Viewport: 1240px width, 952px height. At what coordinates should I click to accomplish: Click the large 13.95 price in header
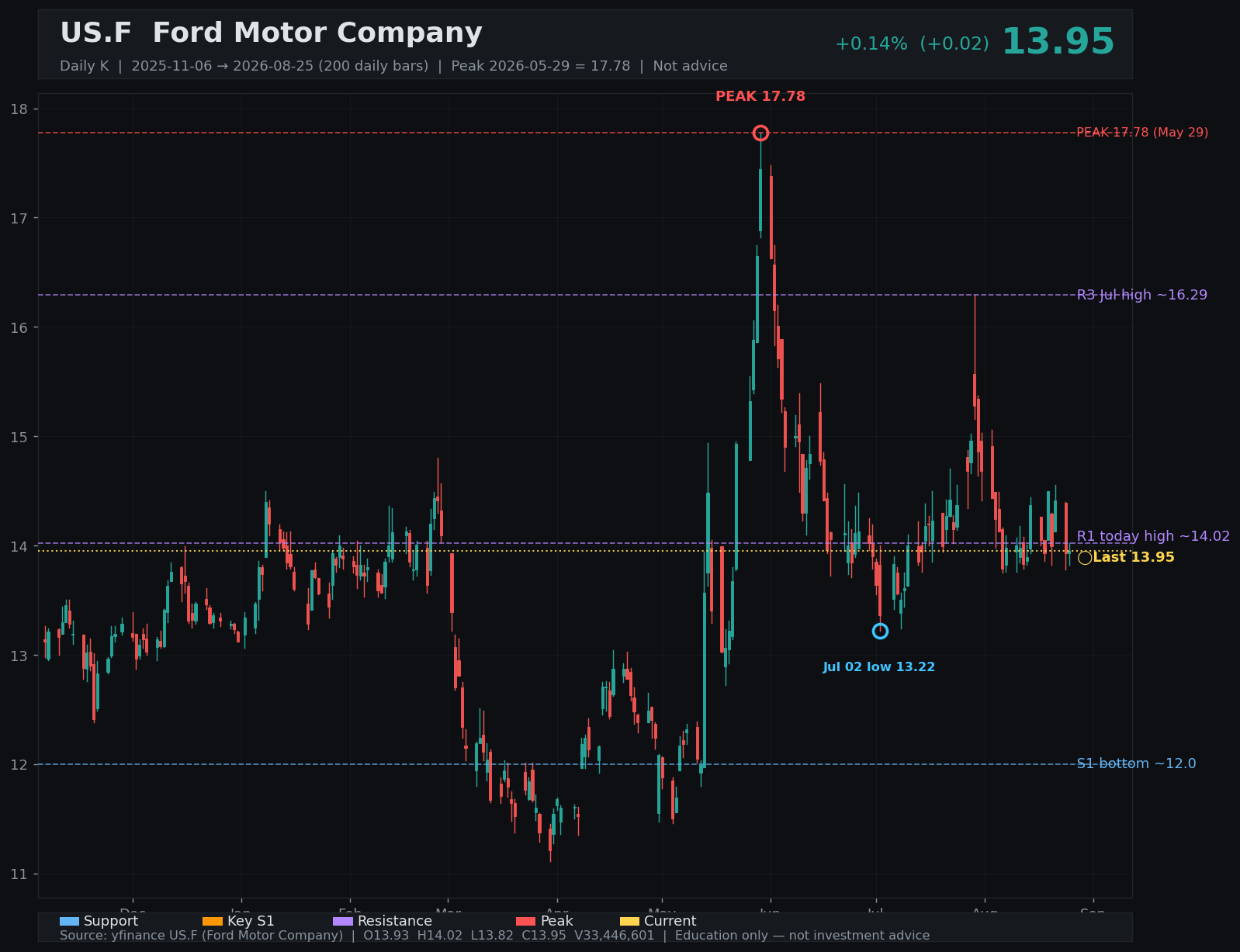click(x=1058, y=42)
